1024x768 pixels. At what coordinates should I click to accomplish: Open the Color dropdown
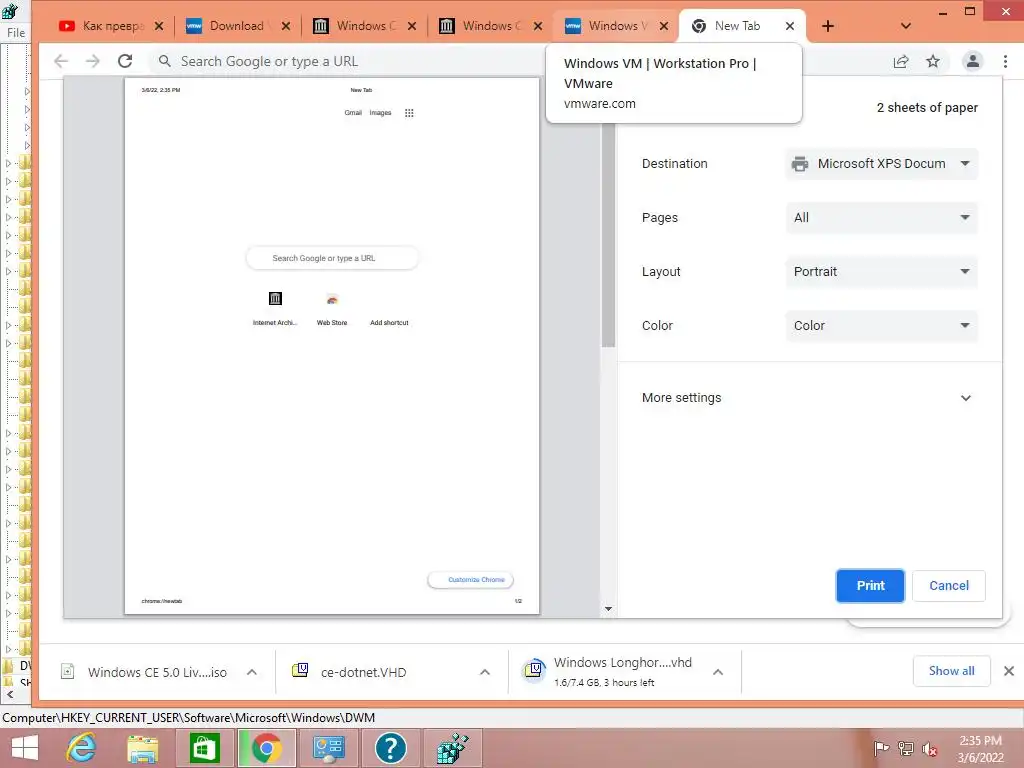882,325
